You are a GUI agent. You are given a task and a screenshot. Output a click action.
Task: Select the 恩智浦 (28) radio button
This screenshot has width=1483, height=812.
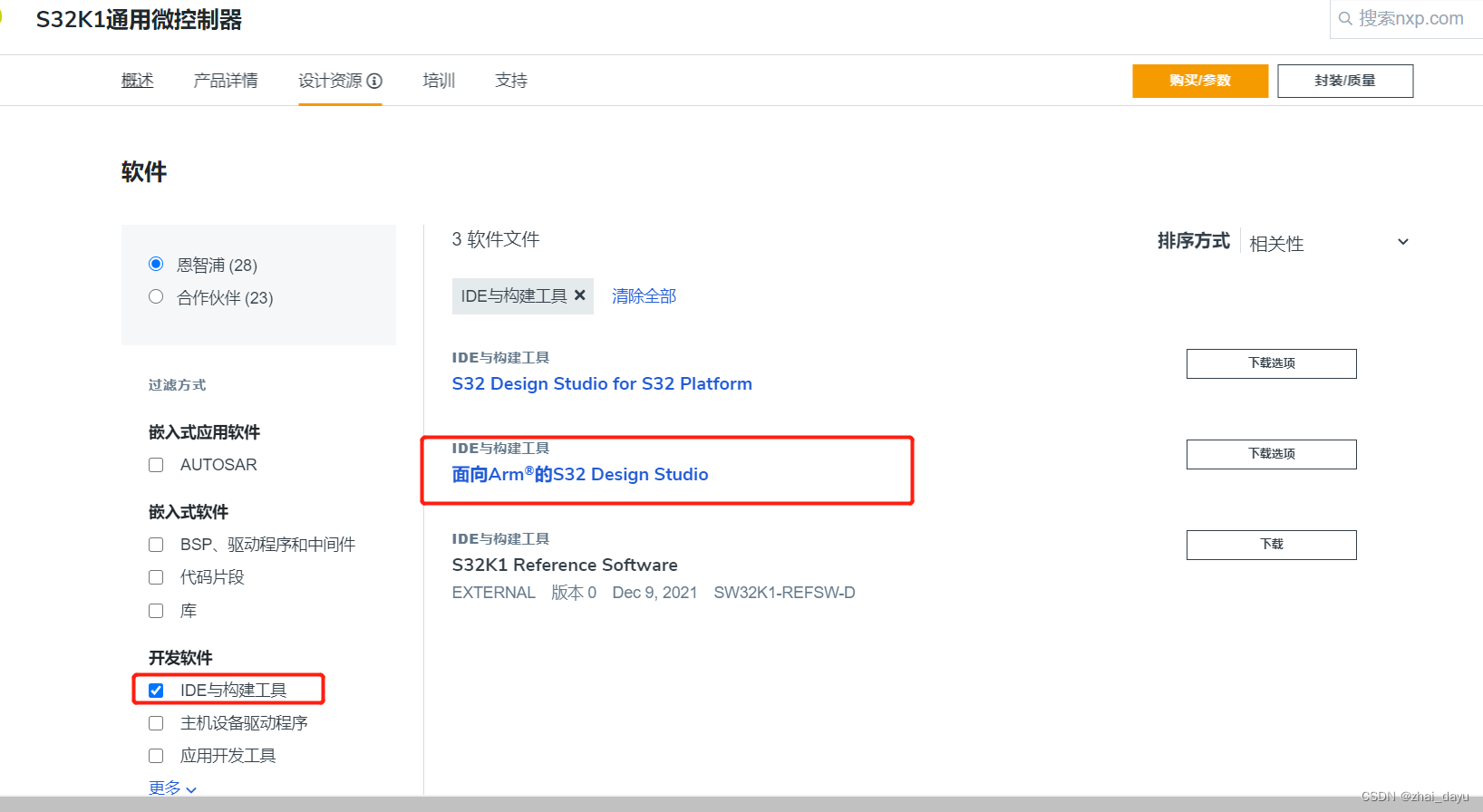pyautogui.click(x=156, y=264)
